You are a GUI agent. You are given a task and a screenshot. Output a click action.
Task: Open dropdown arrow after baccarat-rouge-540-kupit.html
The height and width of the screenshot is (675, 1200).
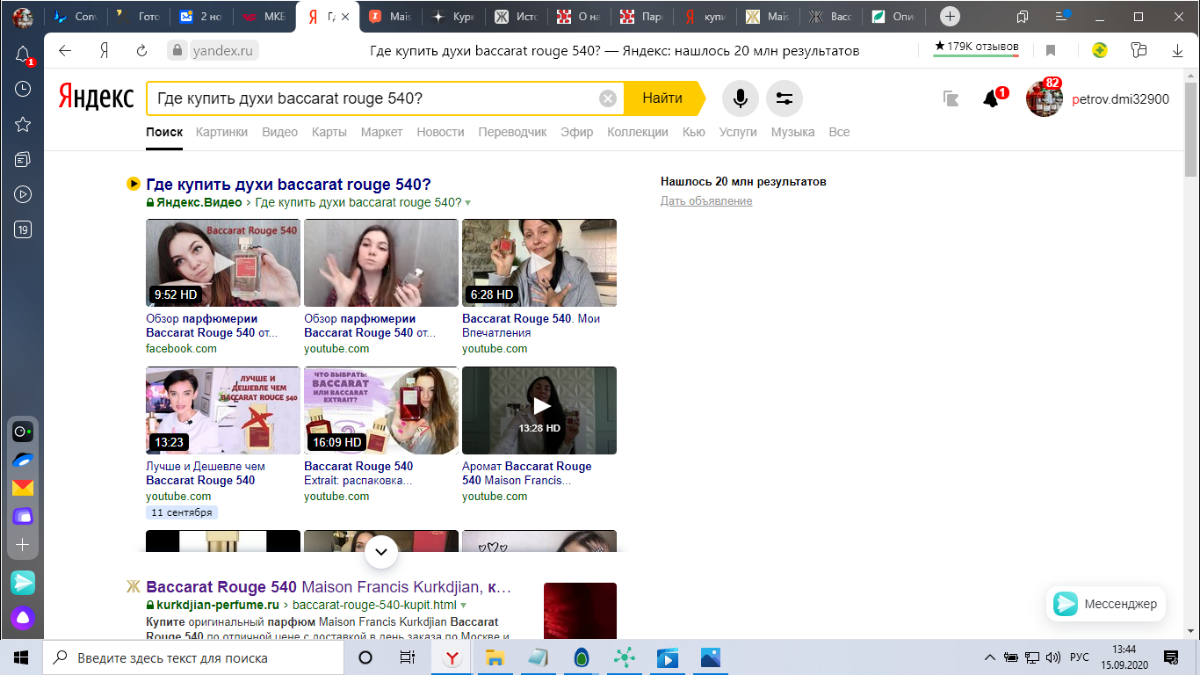click(x=464, y=606)
